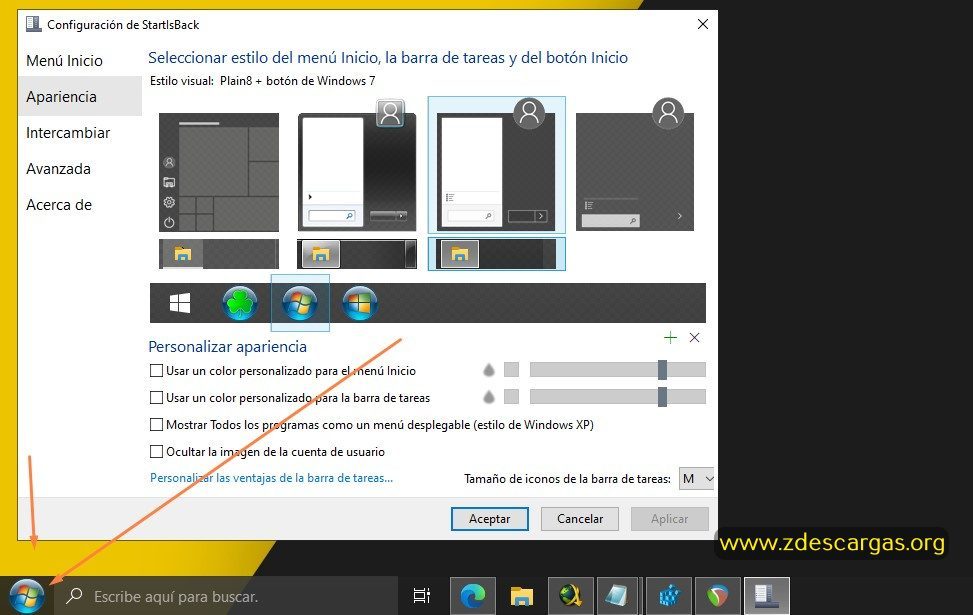973x615 pixels.
Task: Enable custom color for the barra de tareas
Action: (156, 397)
